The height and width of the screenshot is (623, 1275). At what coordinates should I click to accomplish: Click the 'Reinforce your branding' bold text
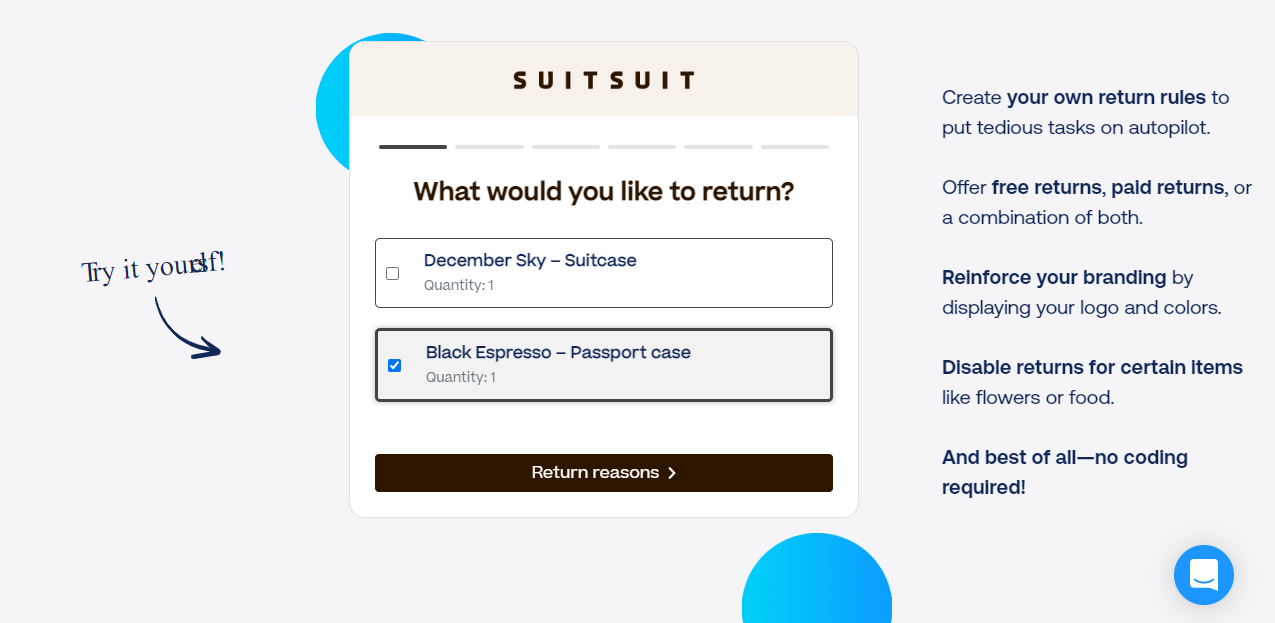1054,277
